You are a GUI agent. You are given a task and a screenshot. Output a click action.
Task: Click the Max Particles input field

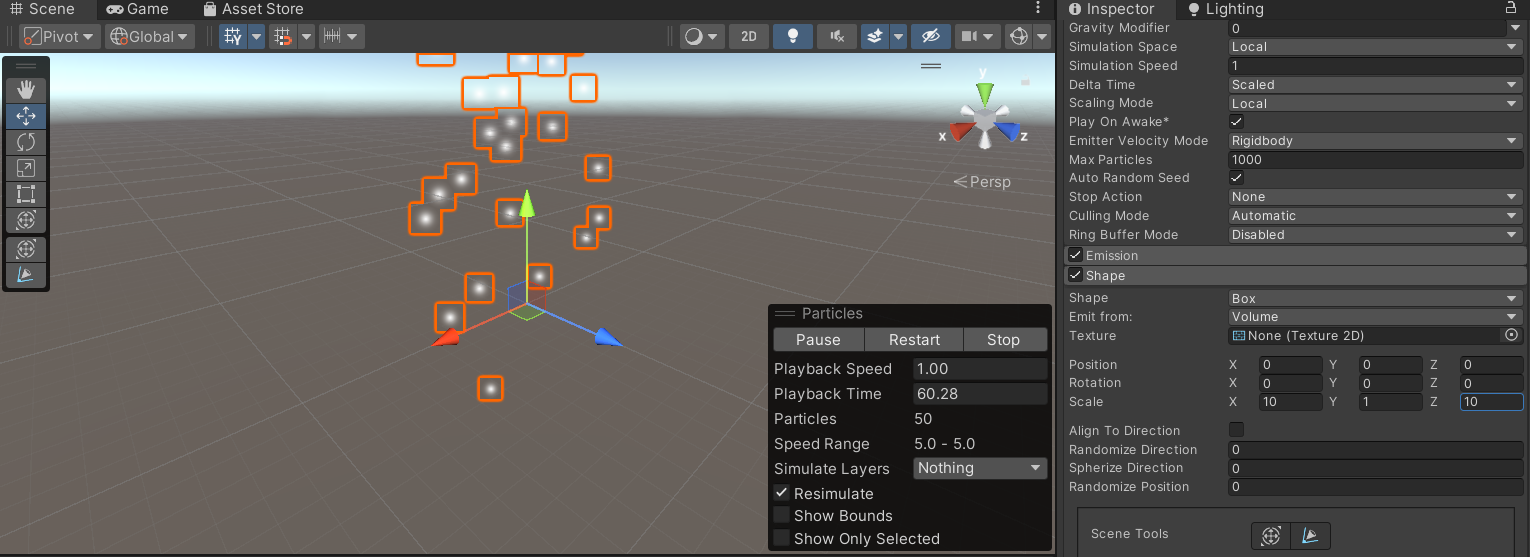point(1374,160)
